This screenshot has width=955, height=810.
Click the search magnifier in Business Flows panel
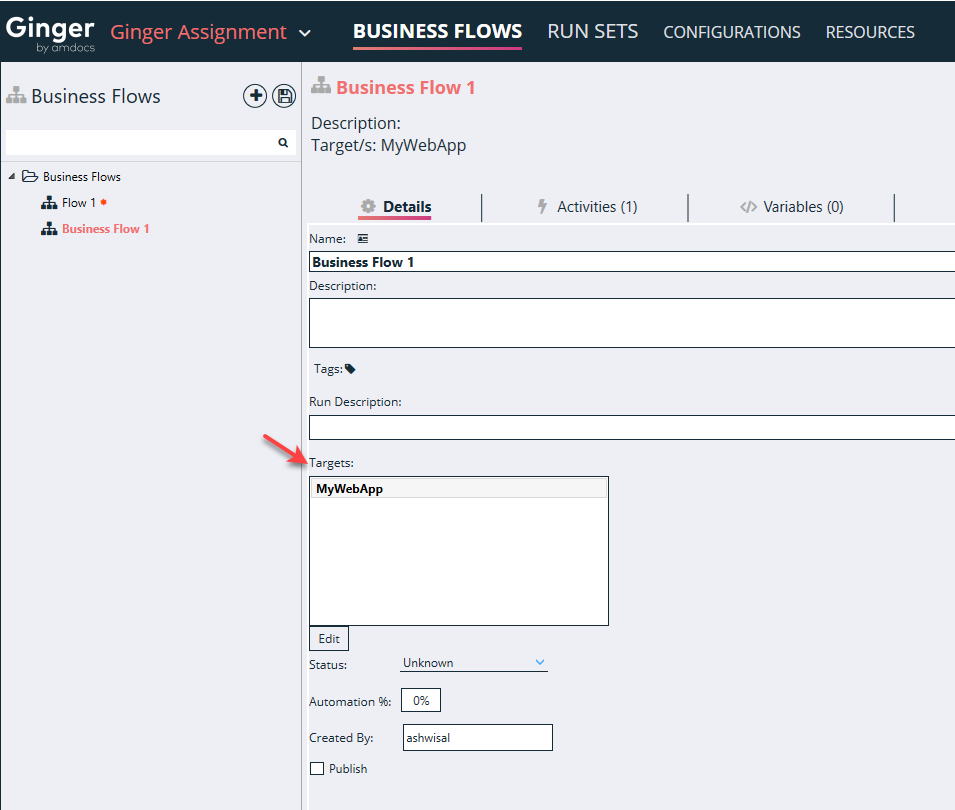[x=283, y=142]
